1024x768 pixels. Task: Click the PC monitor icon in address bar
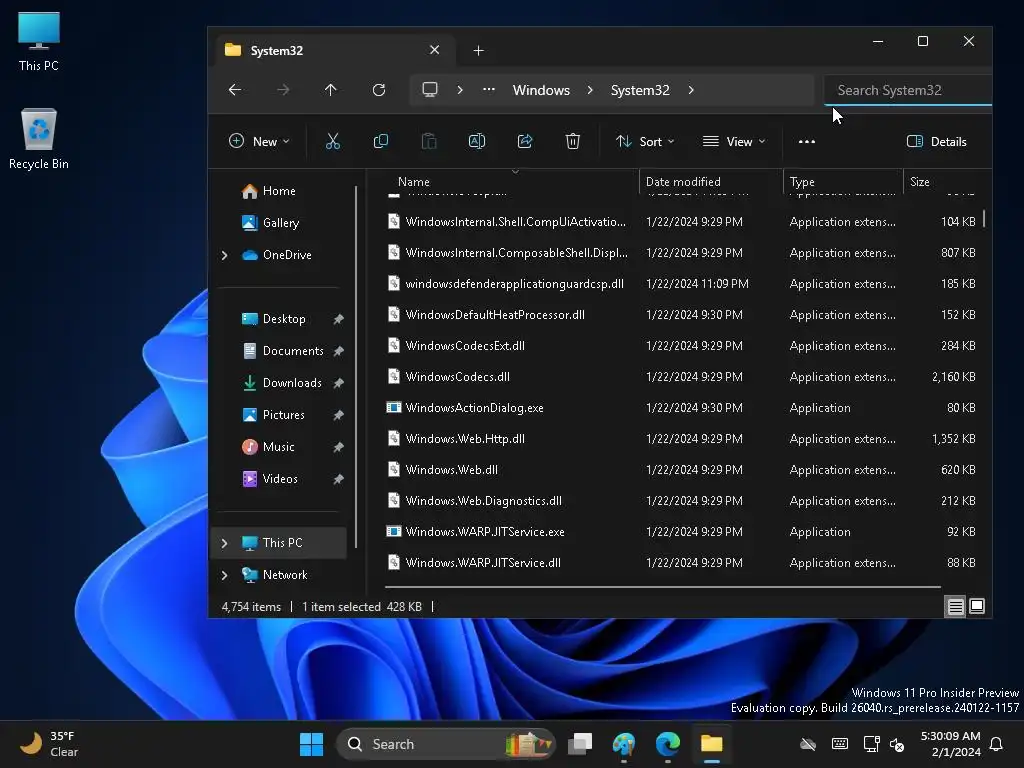pos(430,89)
